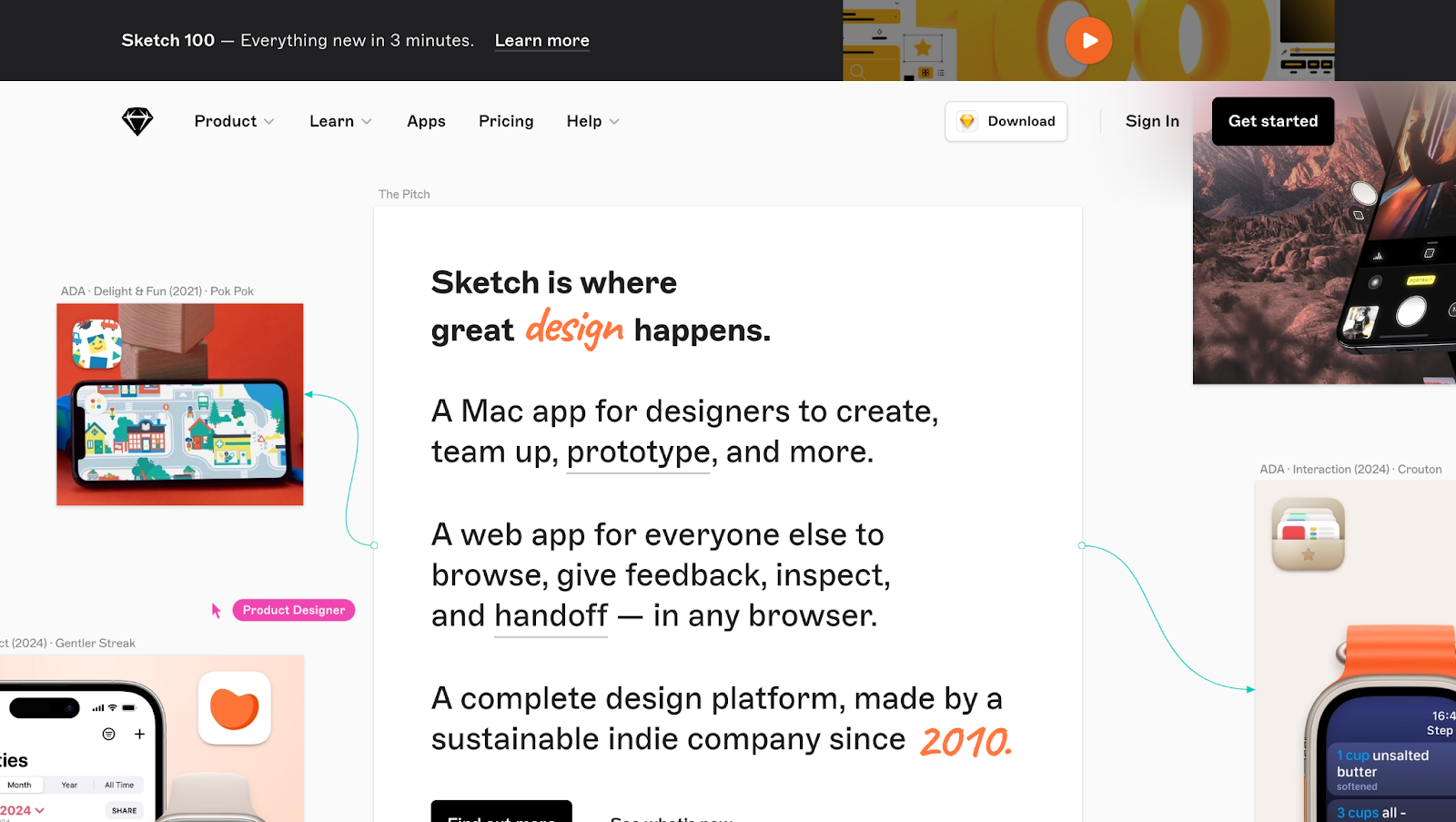
Task: Open the Learn menu
Action: click(340, 121)
